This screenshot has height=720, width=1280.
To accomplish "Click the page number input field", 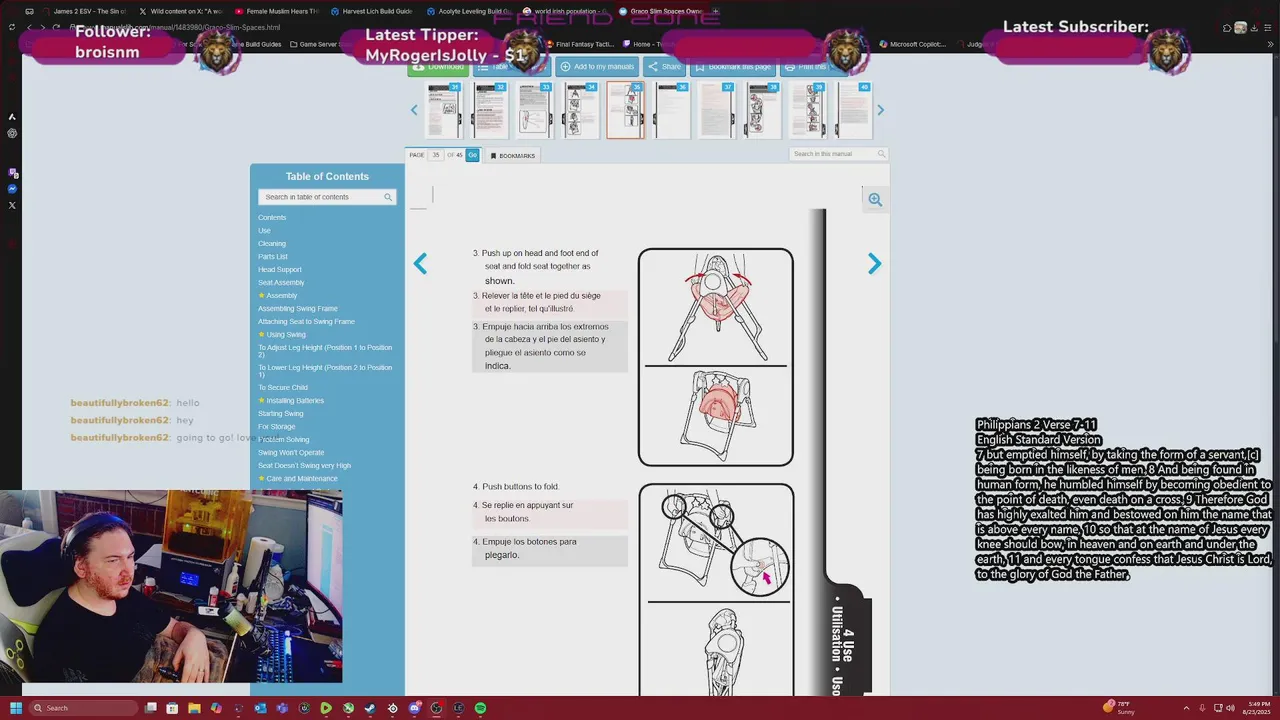I will click(436, 155).
